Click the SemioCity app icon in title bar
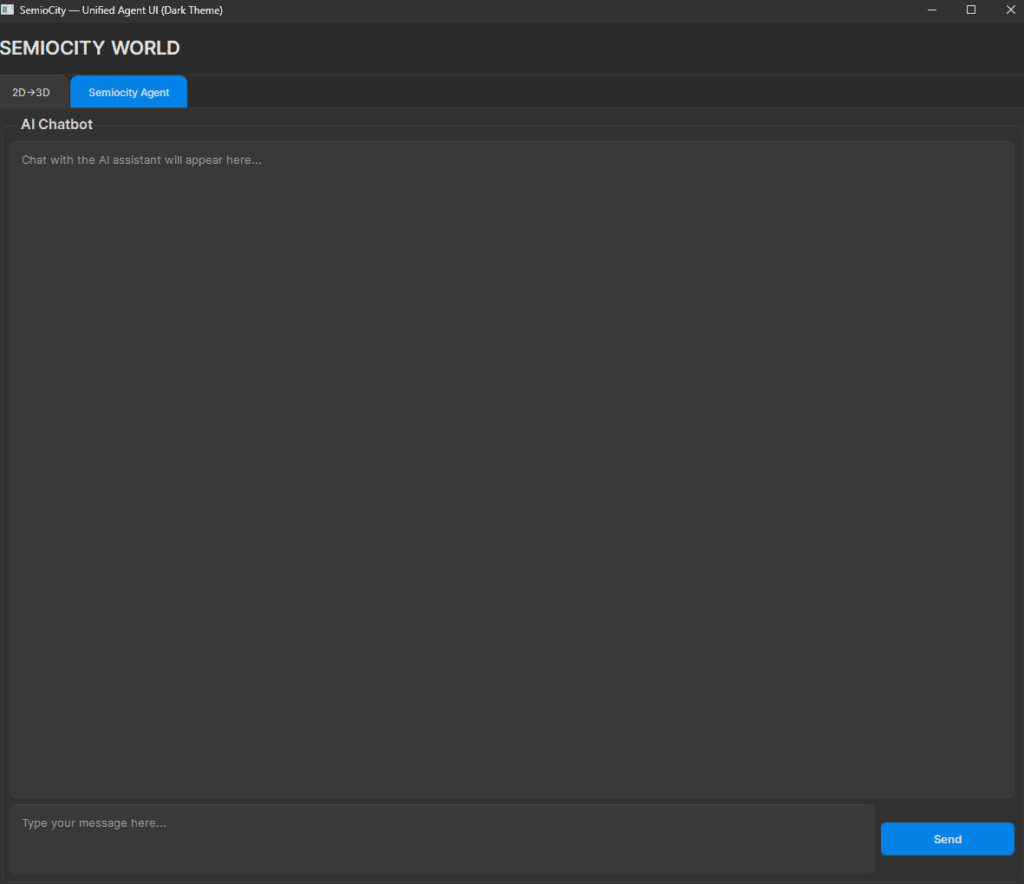The image size is (1024, 884). 8,10
